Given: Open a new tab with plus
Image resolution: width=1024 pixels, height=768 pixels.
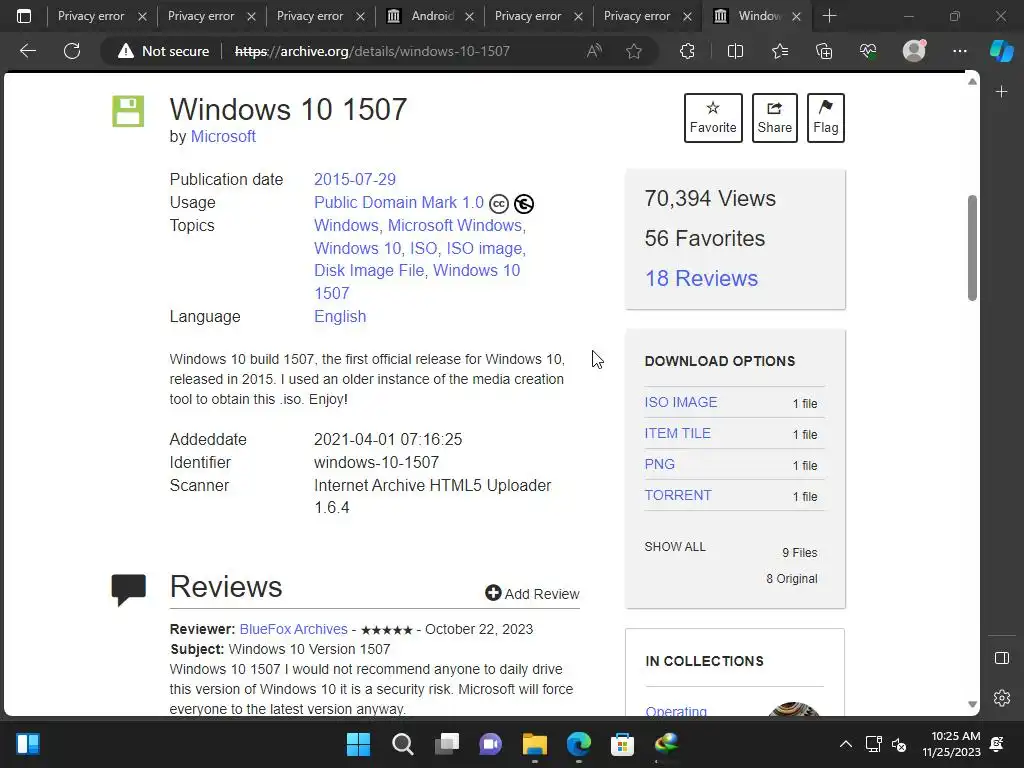Looking at the screenshot, I should (829, 16).
